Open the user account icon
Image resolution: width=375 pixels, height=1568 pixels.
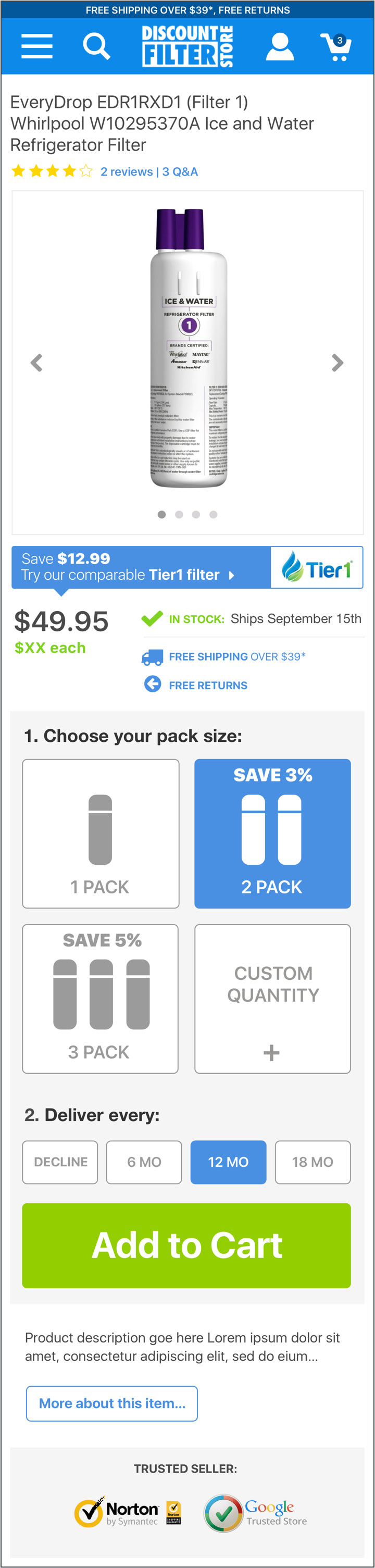[279, 46]
